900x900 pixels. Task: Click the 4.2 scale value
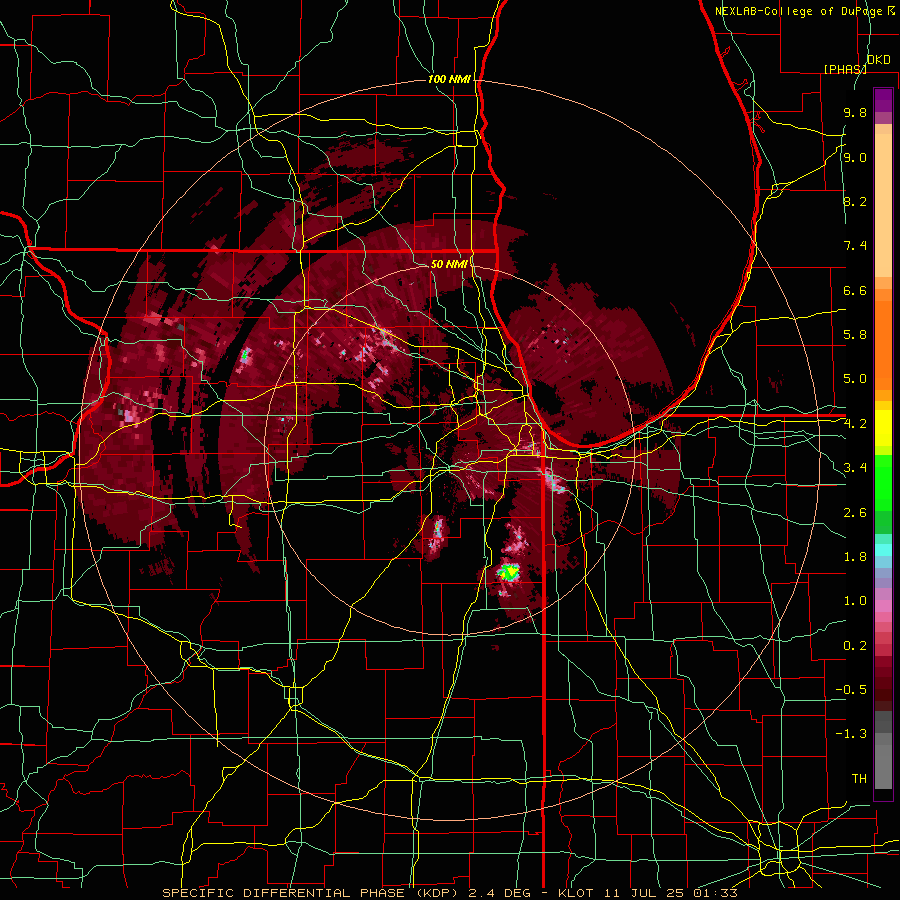click(855, 424)
